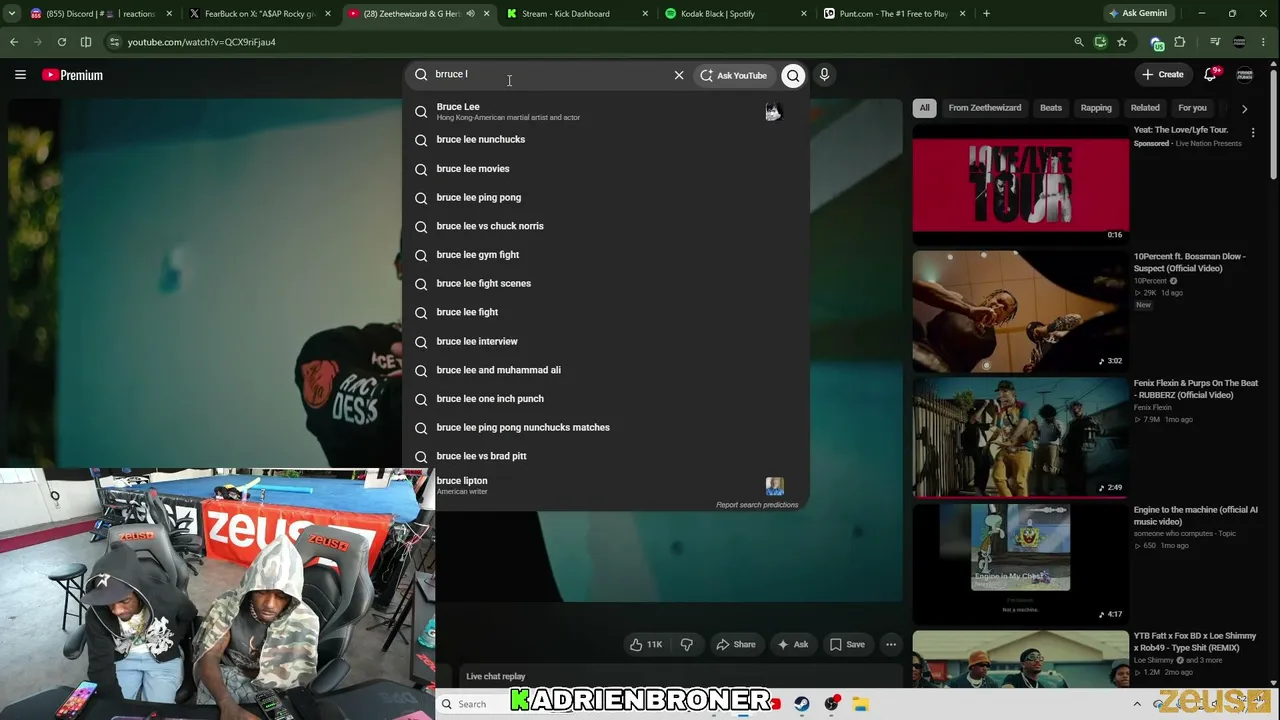The width and height of the screenshot is (1280, 720).
Task: Close the FearBuck on X tab
Action: pos(327,14)
